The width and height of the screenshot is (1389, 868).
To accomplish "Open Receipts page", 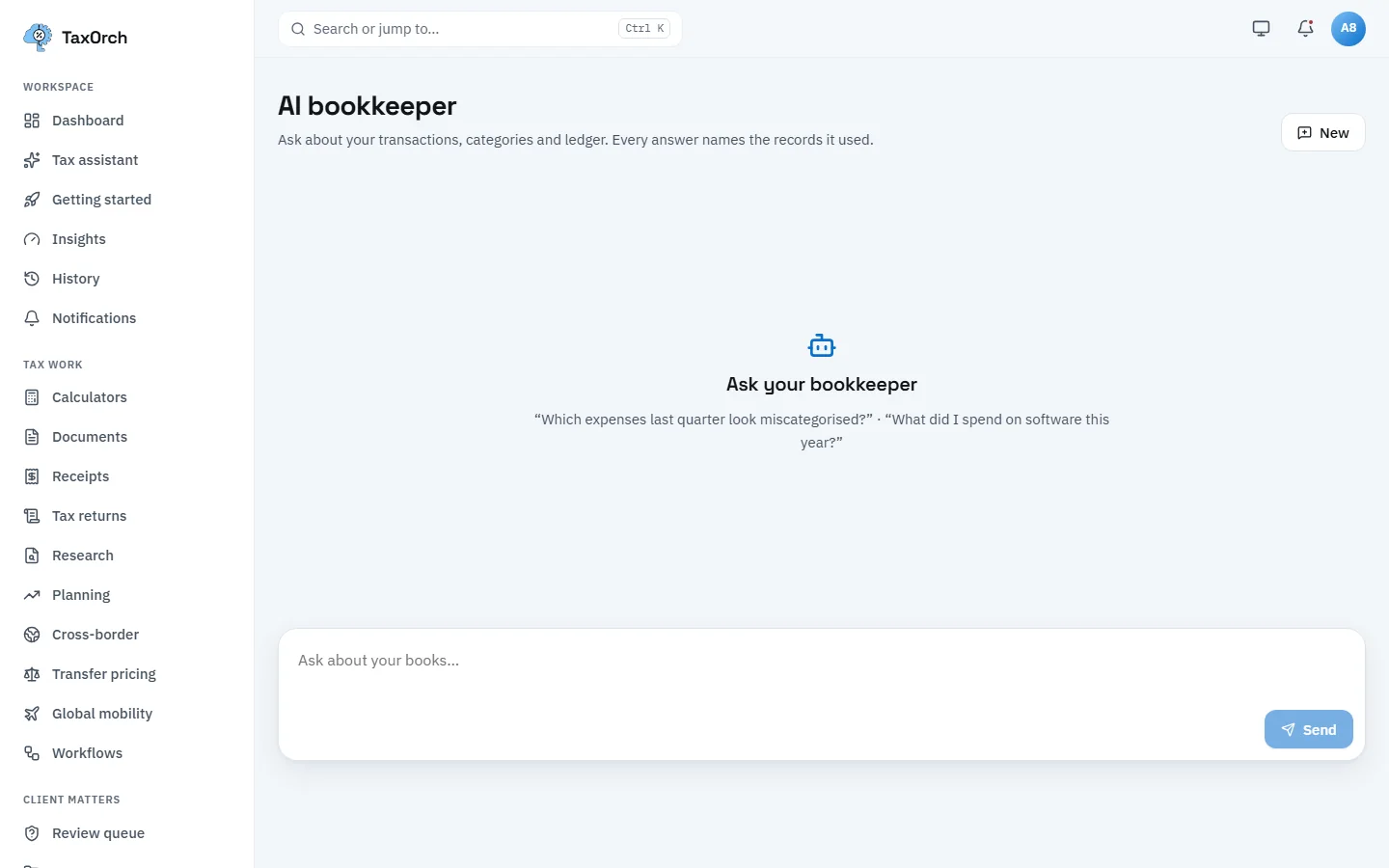I will point(126,476).
